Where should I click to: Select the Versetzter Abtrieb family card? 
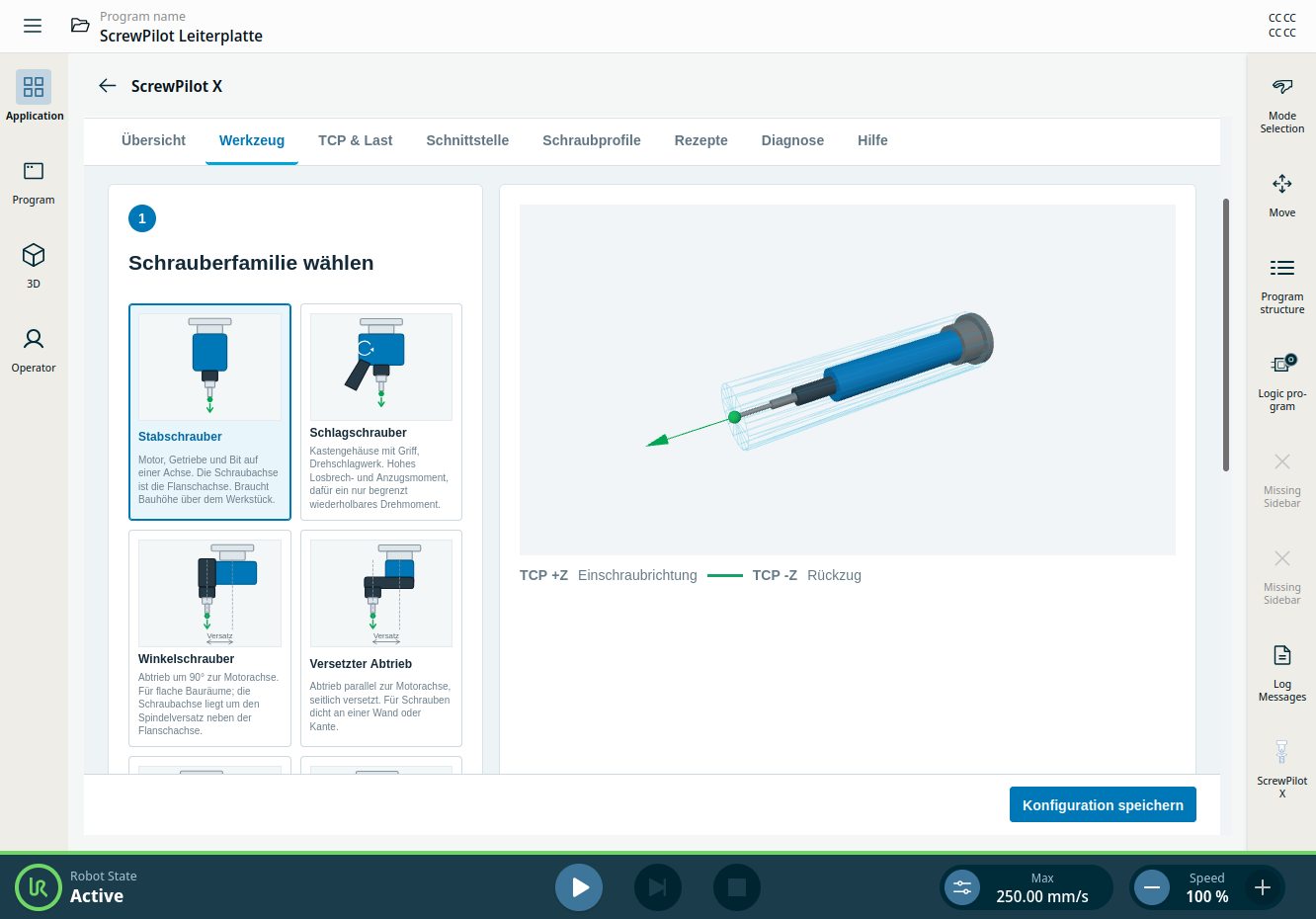tap(381, 638)
